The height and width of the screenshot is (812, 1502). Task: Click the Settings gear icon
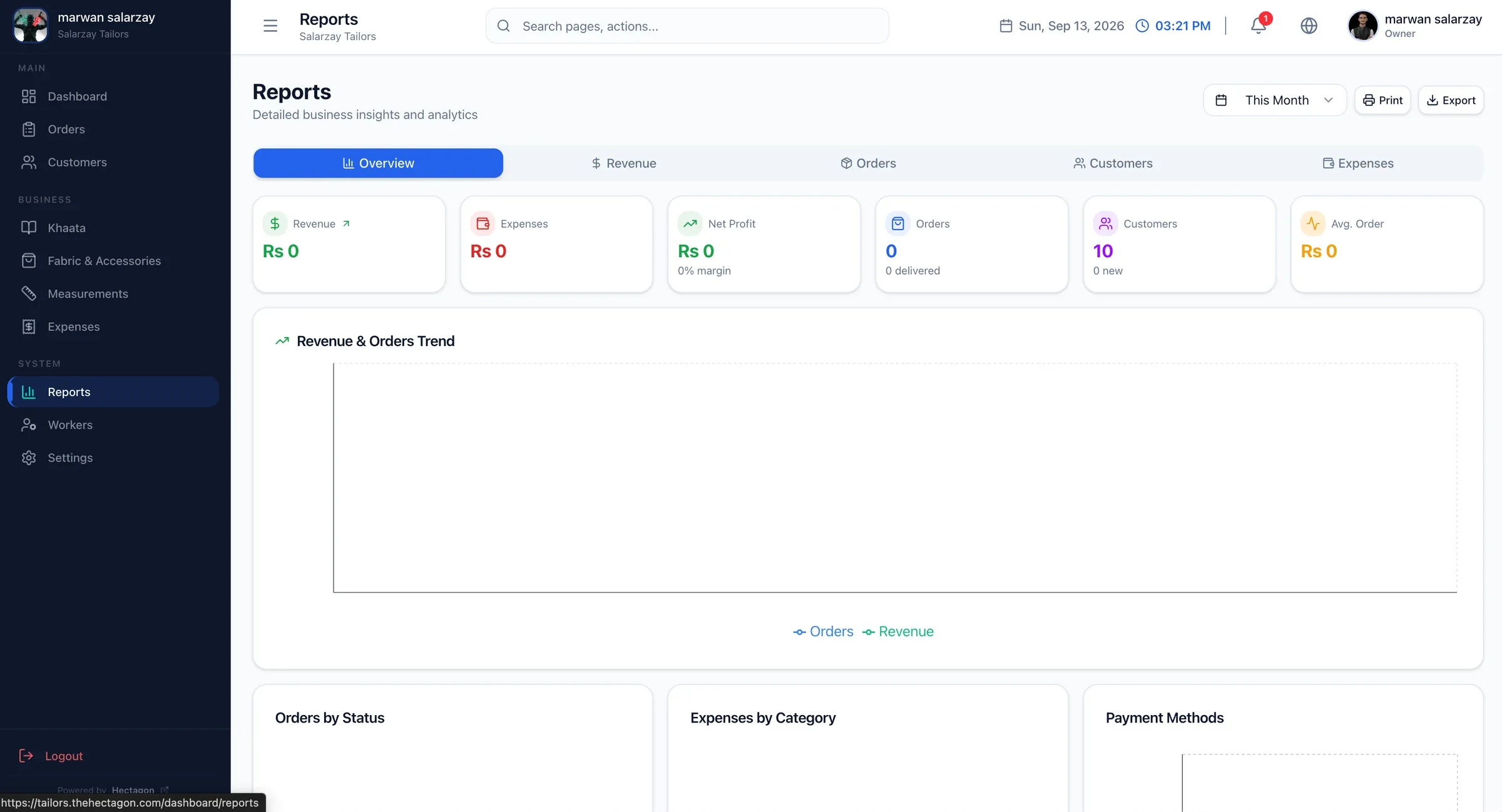(x=29, y=458)
